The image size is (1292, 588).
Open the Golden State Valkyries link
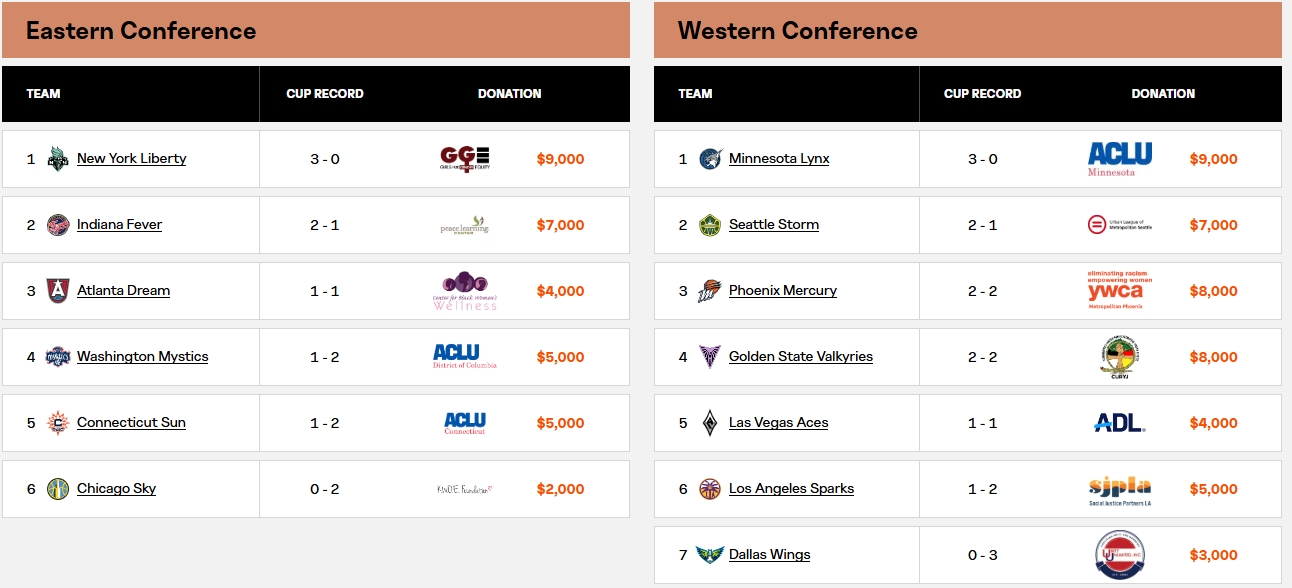click(801, 357)
